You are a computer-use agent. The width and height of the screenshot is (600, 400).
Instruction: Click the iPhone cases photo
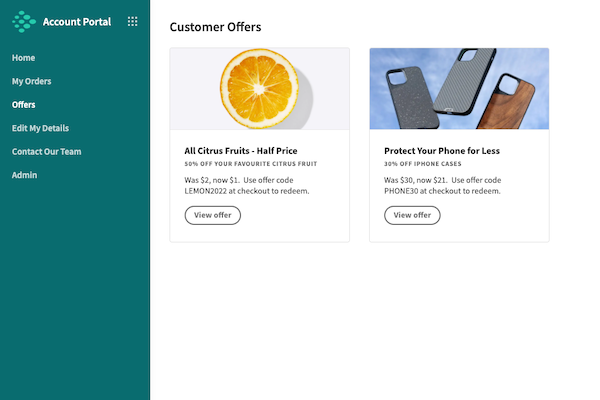(x=459, y=88)
